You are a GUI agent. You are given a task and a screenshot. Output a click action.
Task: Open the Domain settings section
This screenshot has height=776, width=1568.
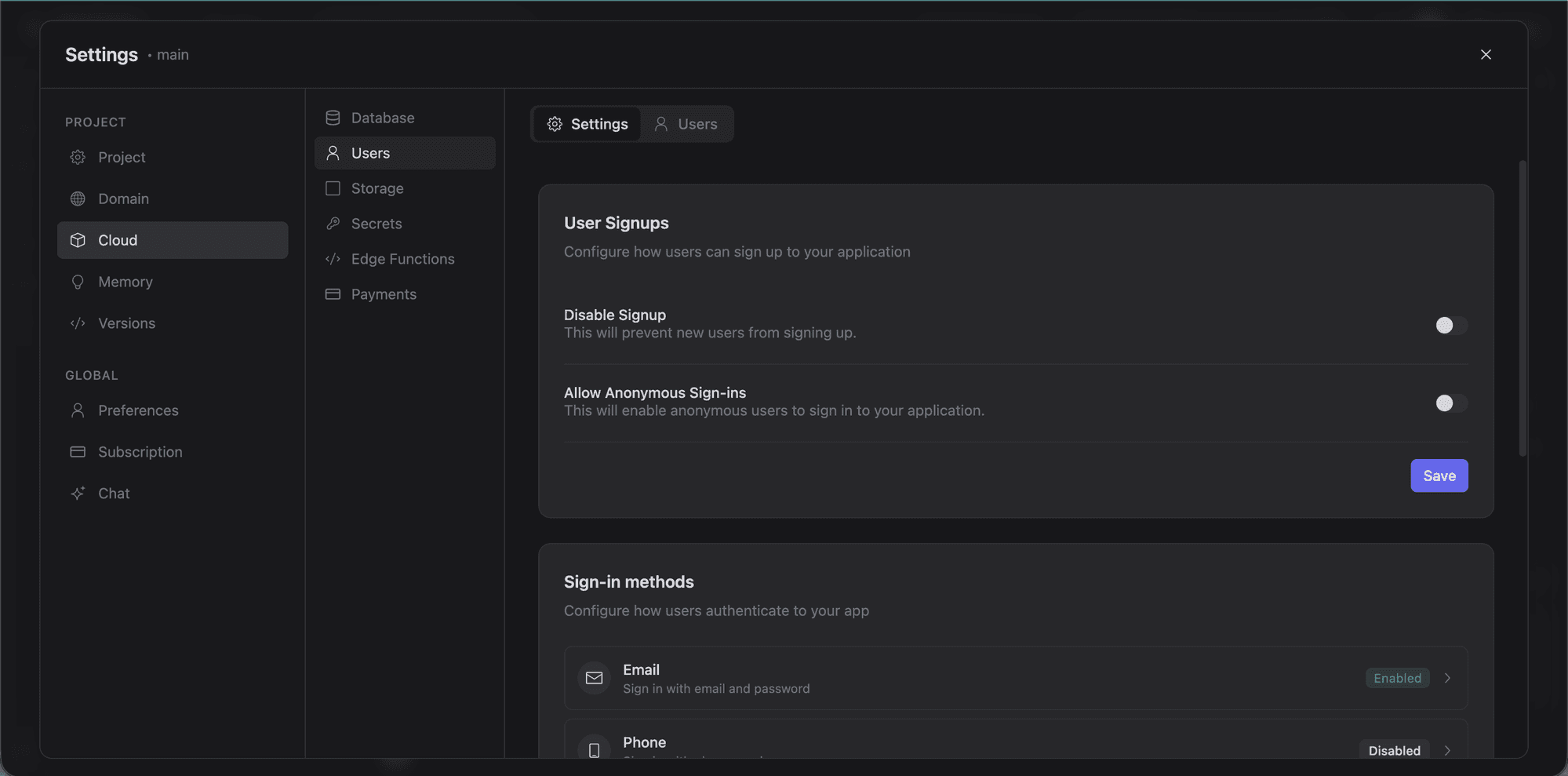tap(173, 199)
